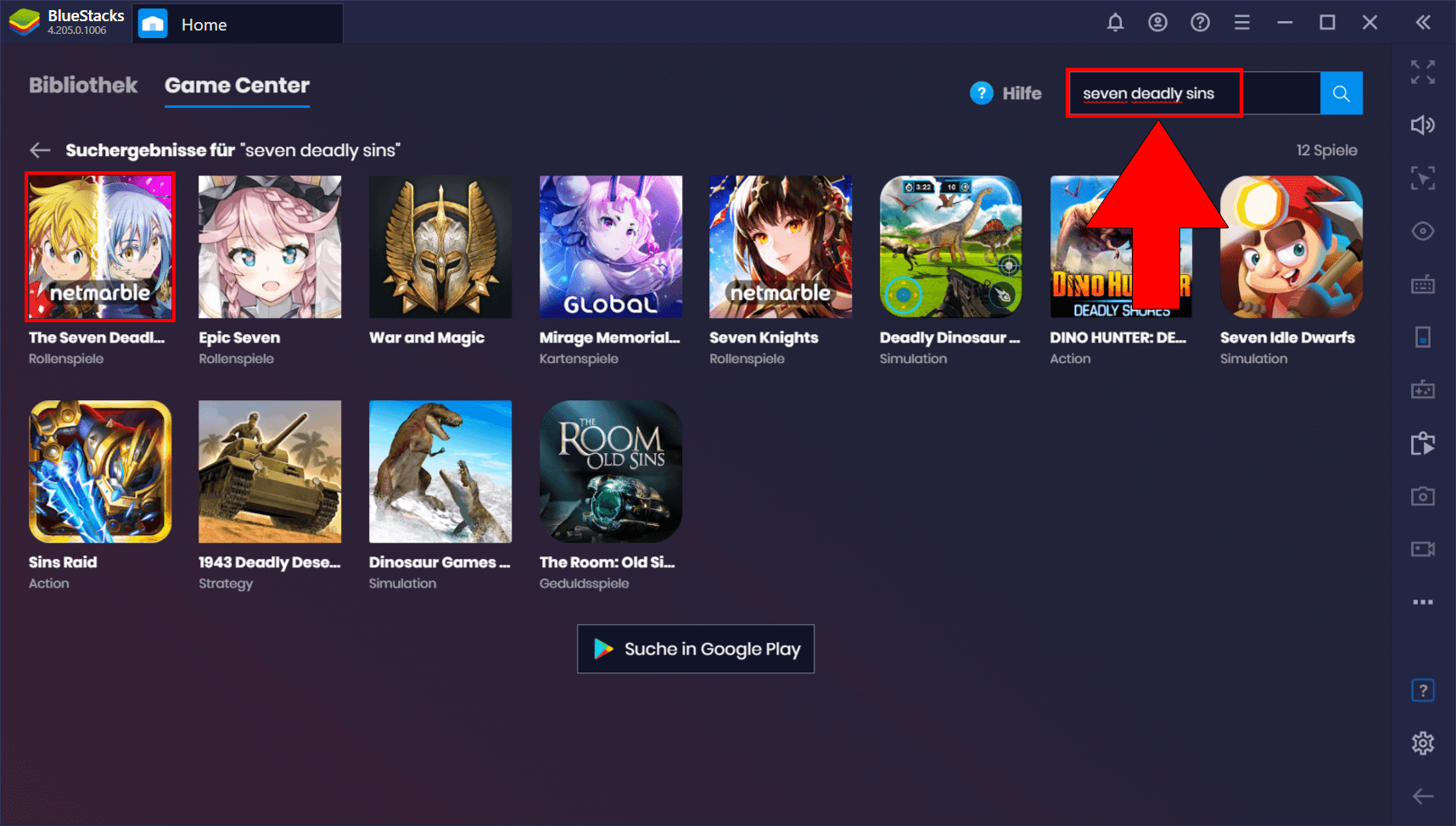Viewport: 1456px width, 826px height.
Task: Click the 1943 Deadly Dese... title text
Action: [x=269, y=562]
